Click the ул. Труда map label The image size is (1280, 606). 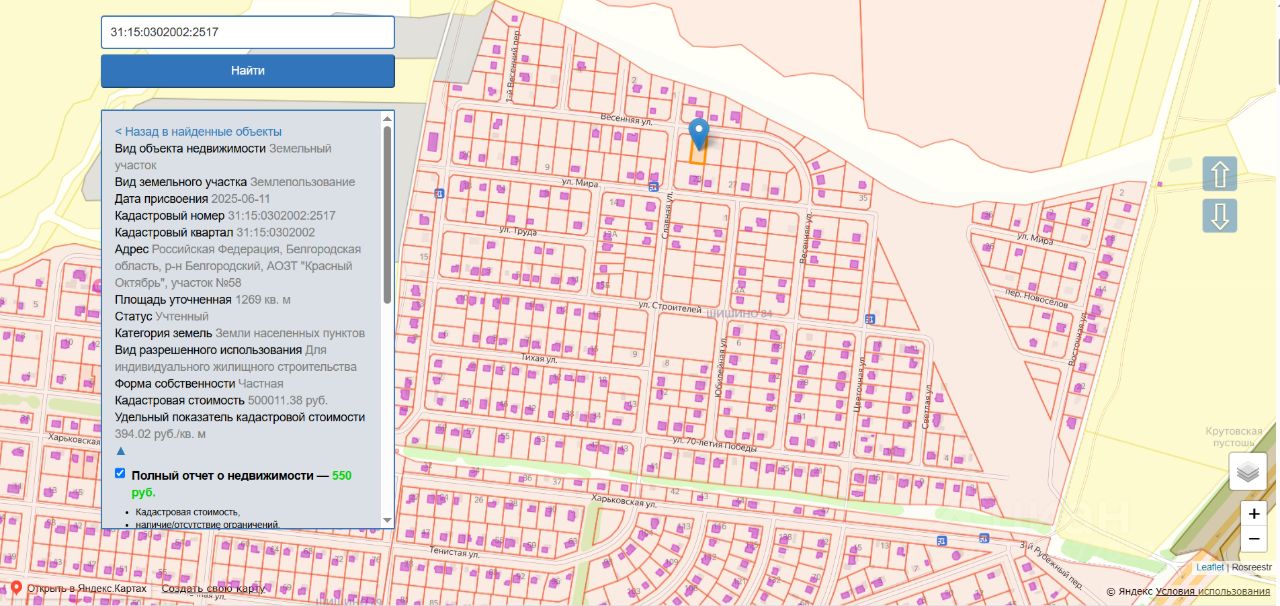tap(518, 231)
